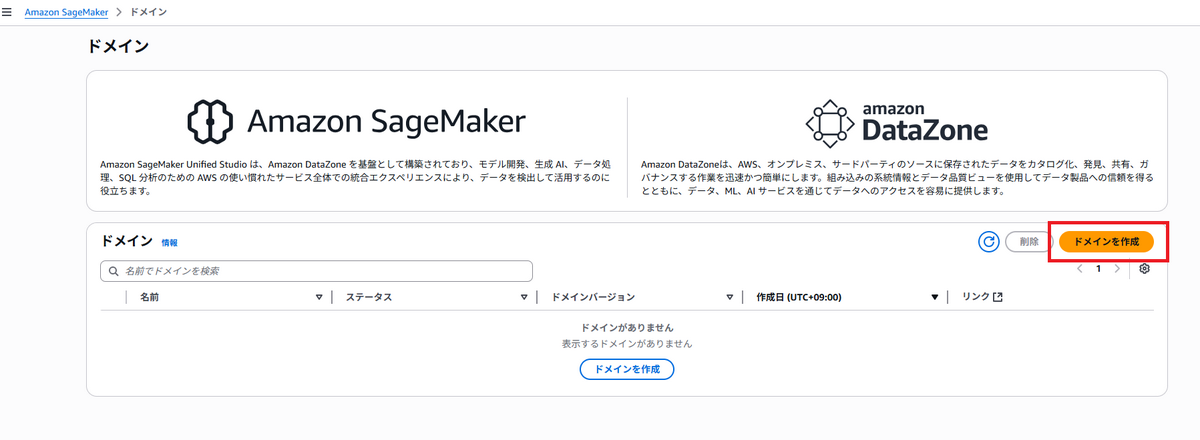Click the ドメインがありません message
This screenshot has width=1200, height=440.
(x=627, y=327)
